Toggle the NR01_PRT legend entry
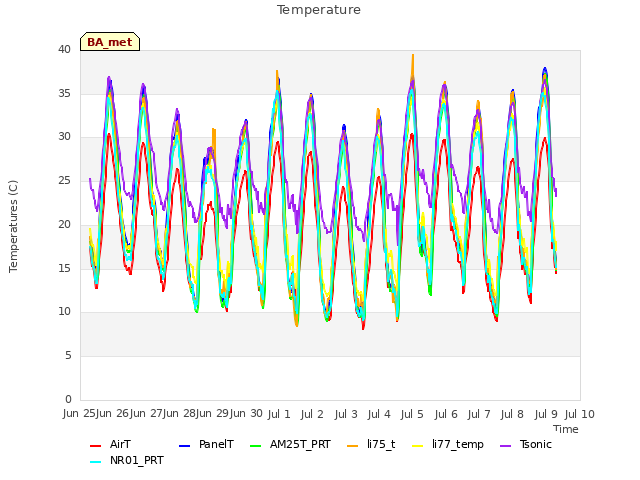Image resolution: width=640 pixels, height=480 pixels. click(x=127, y=460)
